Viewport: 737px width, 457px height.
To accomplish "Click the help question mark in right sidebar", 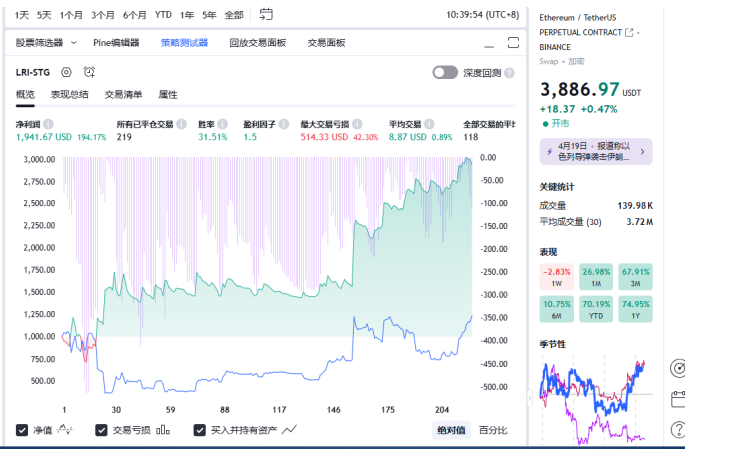I will tap(679, 429).
